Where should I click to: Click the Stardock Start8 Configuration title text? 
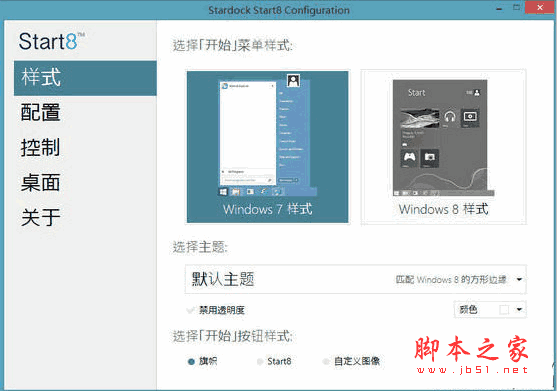point(279,10)
